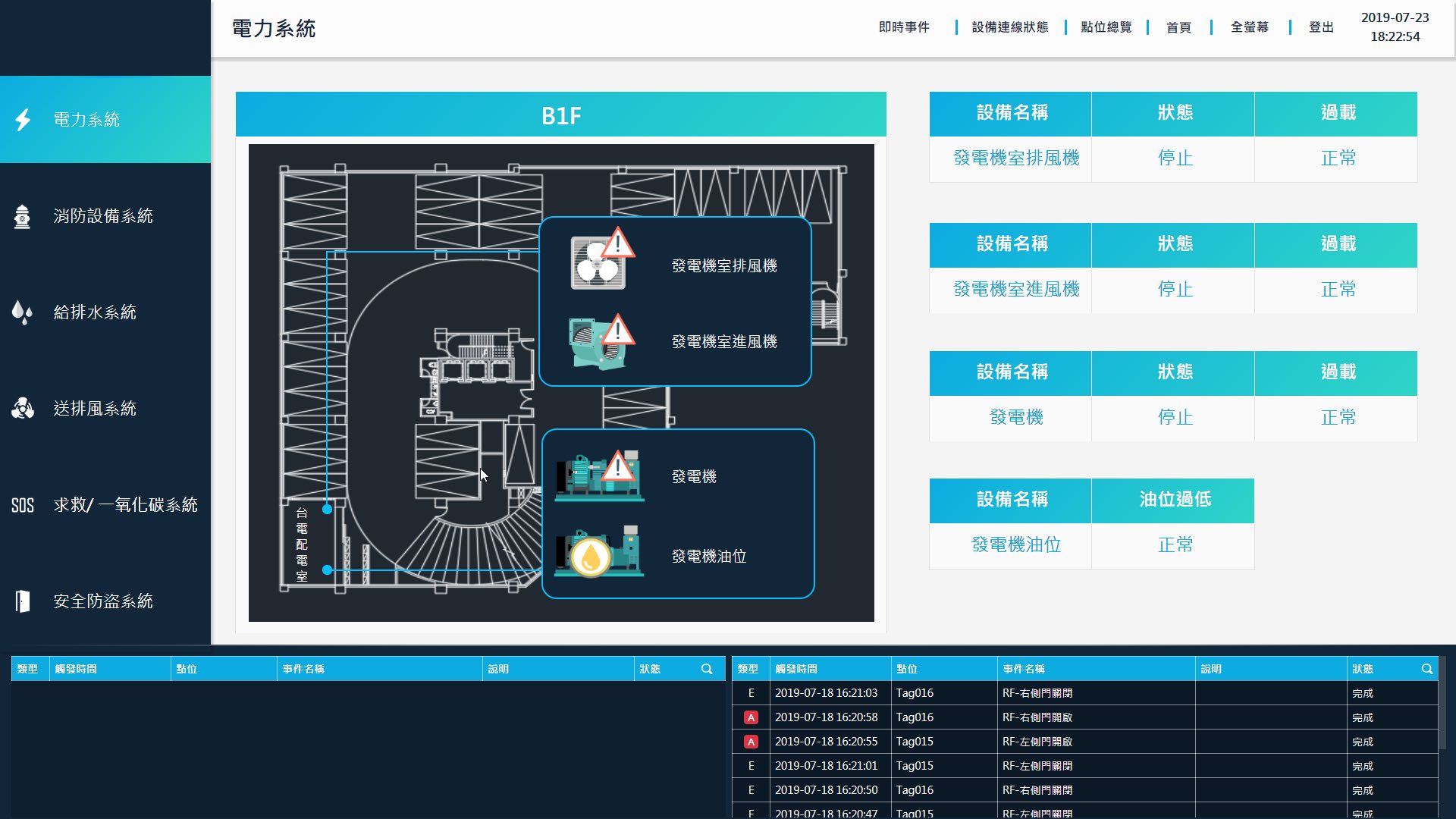Click the generator oil level icon
The height and width of the screenshot is (819, 1456).
[x=599, y=551]
